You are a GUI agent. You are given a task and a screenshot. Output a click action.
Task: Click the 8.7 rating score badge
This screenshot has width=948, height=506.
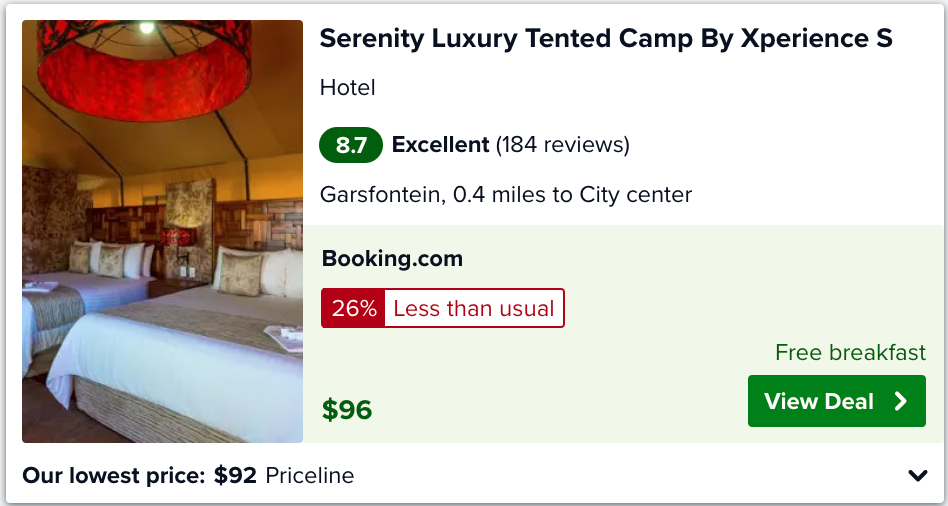click(351, 145)
